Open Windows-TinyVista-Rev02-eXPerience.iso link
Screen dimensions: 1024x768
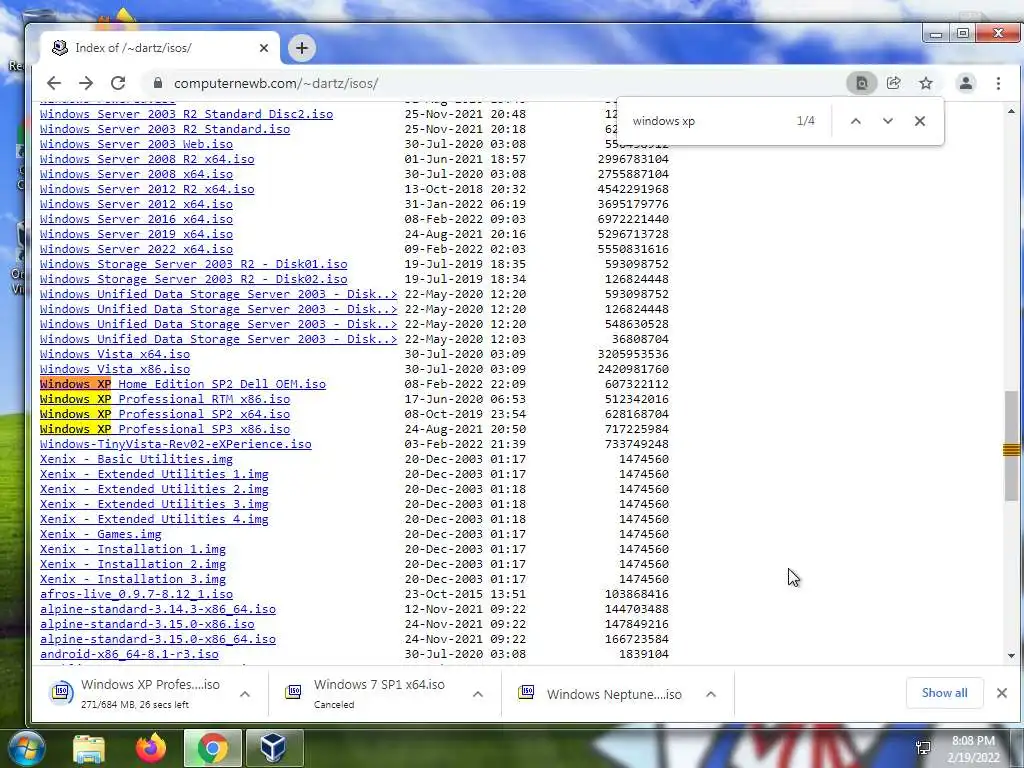pos(176,444)
